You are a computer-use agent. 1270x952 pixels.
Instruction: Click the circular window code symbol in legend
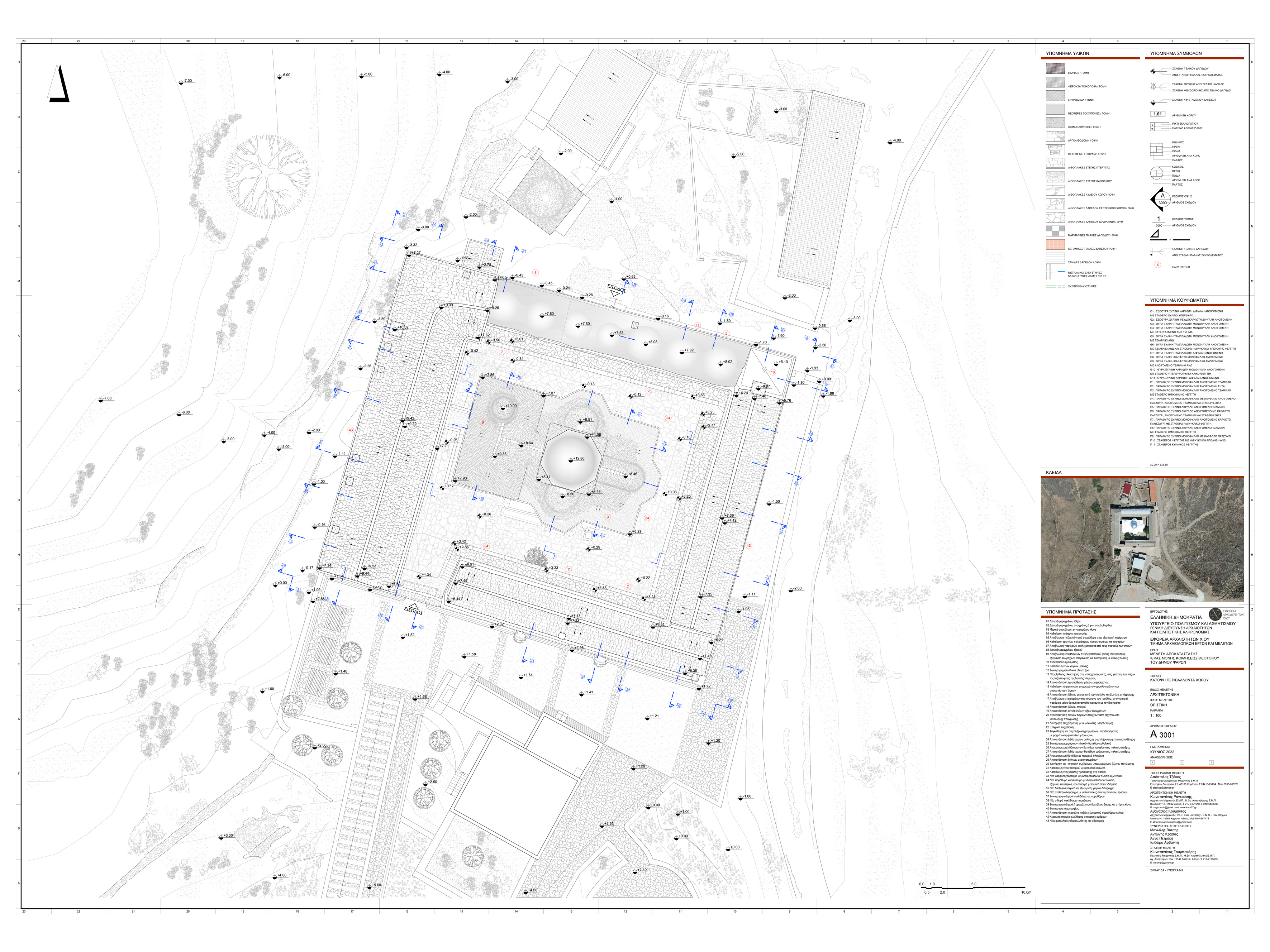click(1156, 173)
